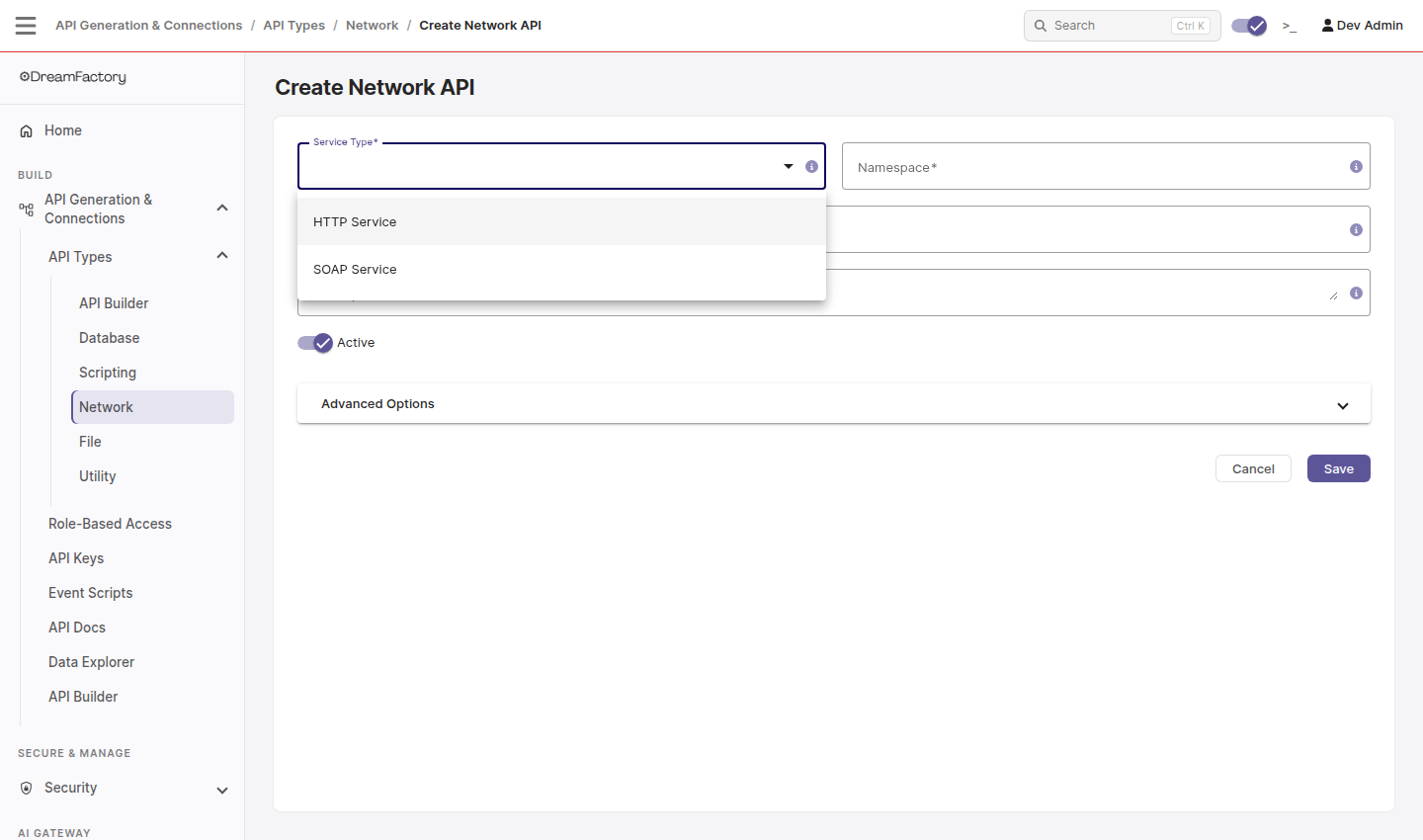The height and width of the screenshot is (840, 1423).
Task: Click the Dev Admin account name
Action: [1370, 26]
